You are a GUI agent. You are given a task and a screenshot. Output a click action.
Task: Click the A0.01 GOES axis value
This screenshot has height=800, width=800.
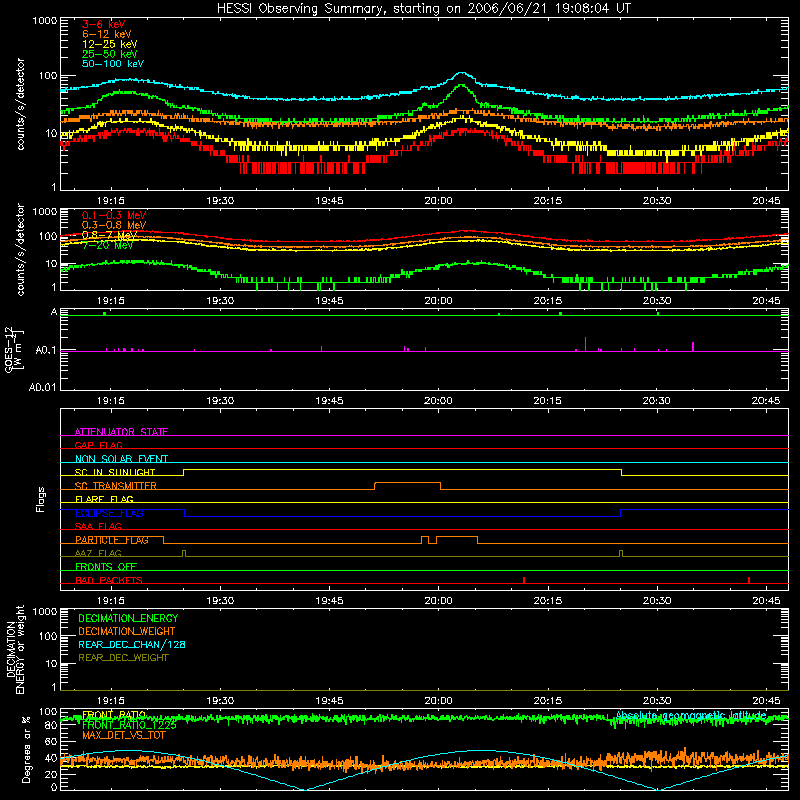coord(43,387)
